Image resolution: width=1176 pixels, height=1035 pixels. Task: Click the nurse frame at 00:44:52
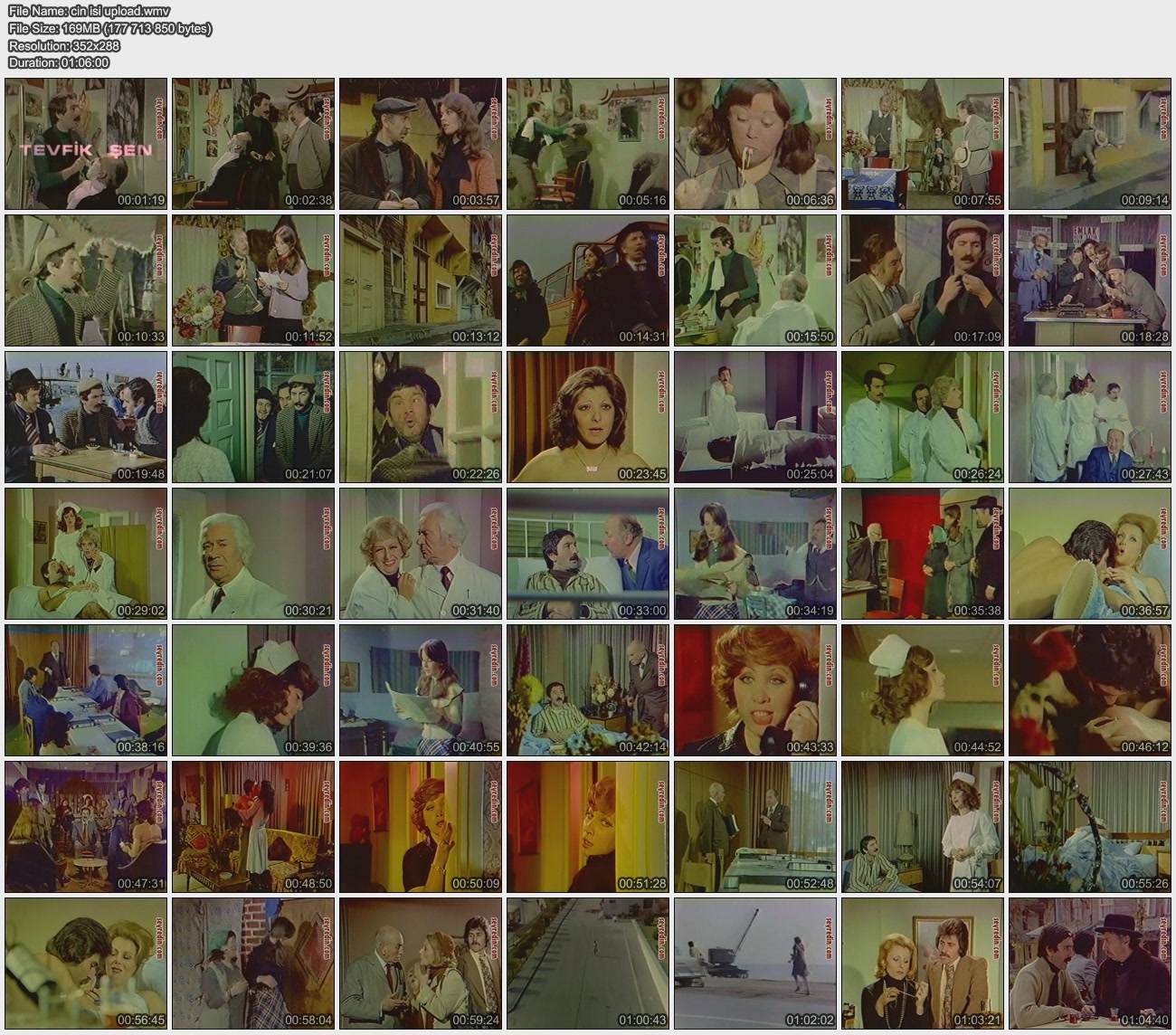coord(922,690)
